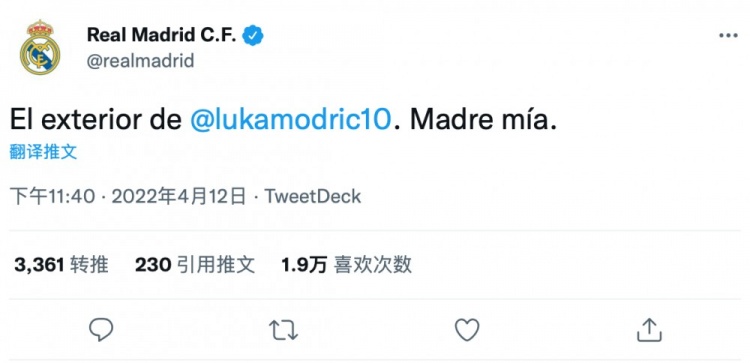
Task: Like the tweet with heart icon
Action: (467, 330)
